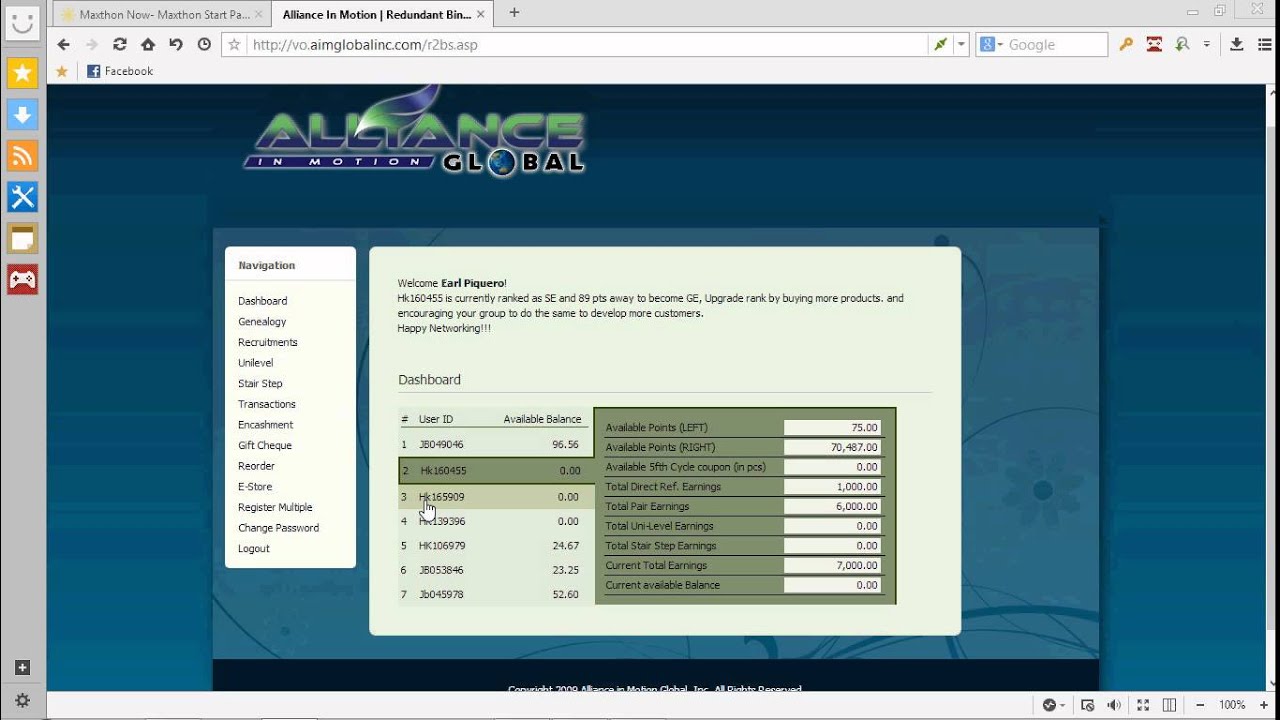
Task: Select the Alliance In Motion tab
Action: click(x=384, y=14)
